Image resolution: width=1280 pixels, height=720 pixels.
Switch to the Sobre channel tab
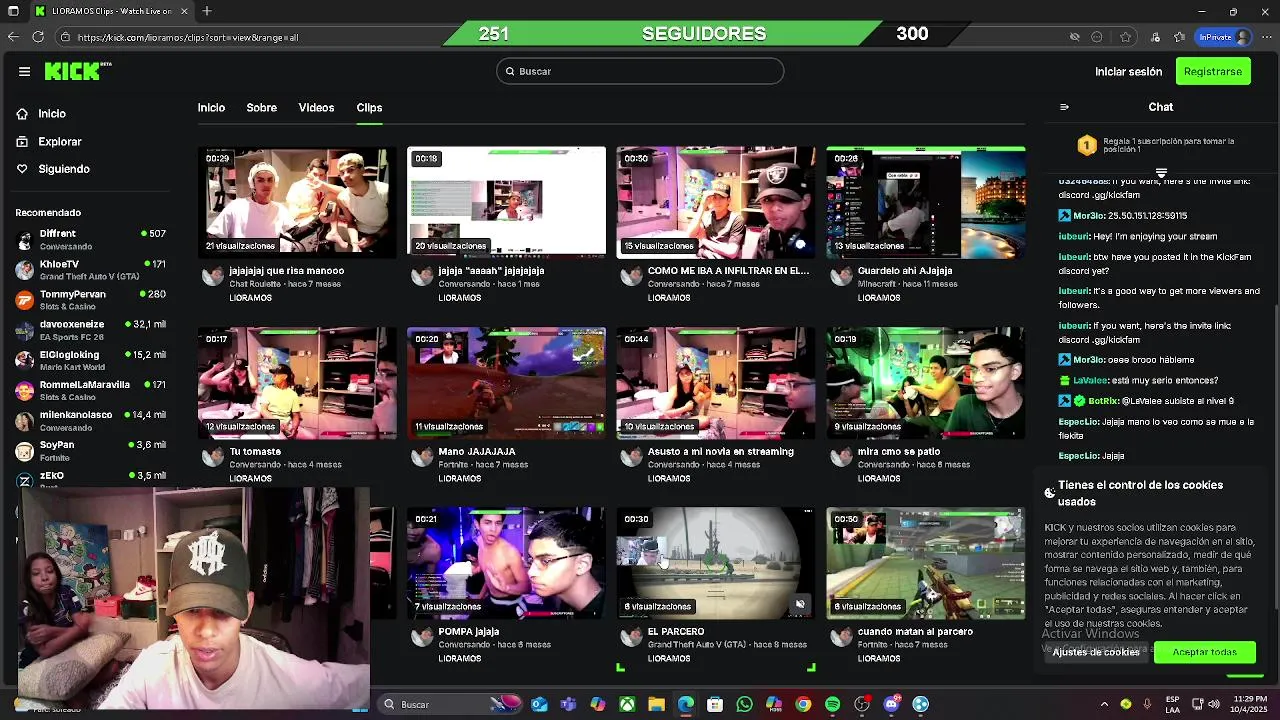pyautogui.click(x=262, y=108)
